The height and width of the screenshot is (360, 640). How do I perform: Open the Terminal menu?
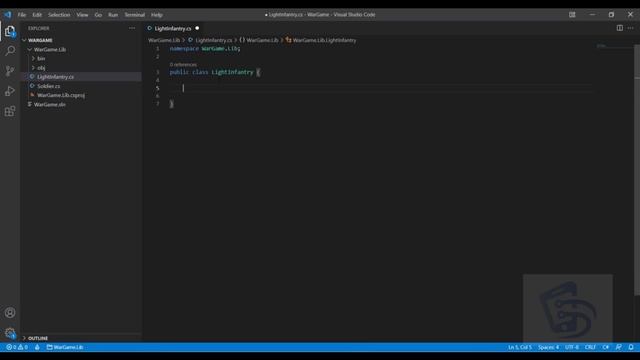point(134,15)
